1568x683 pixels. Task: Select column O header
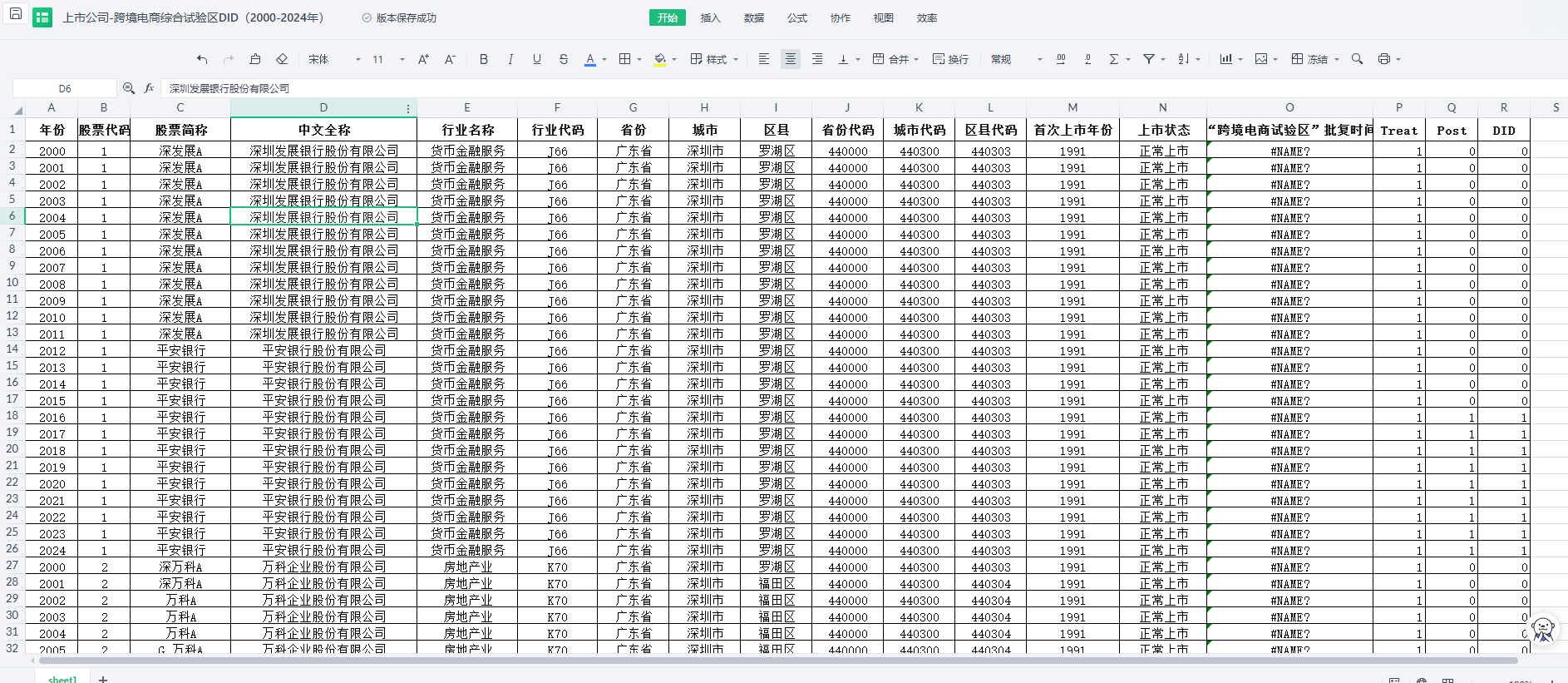click(x=1289, y=107)
